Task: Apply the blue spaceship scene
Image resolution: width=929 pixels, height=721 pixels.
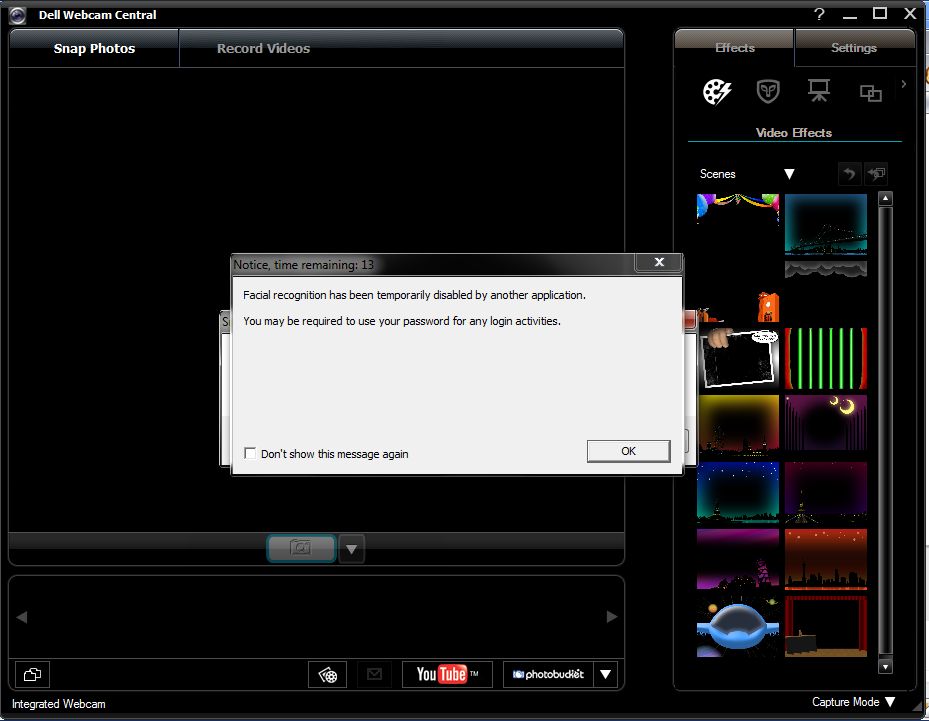Action: 738,627
